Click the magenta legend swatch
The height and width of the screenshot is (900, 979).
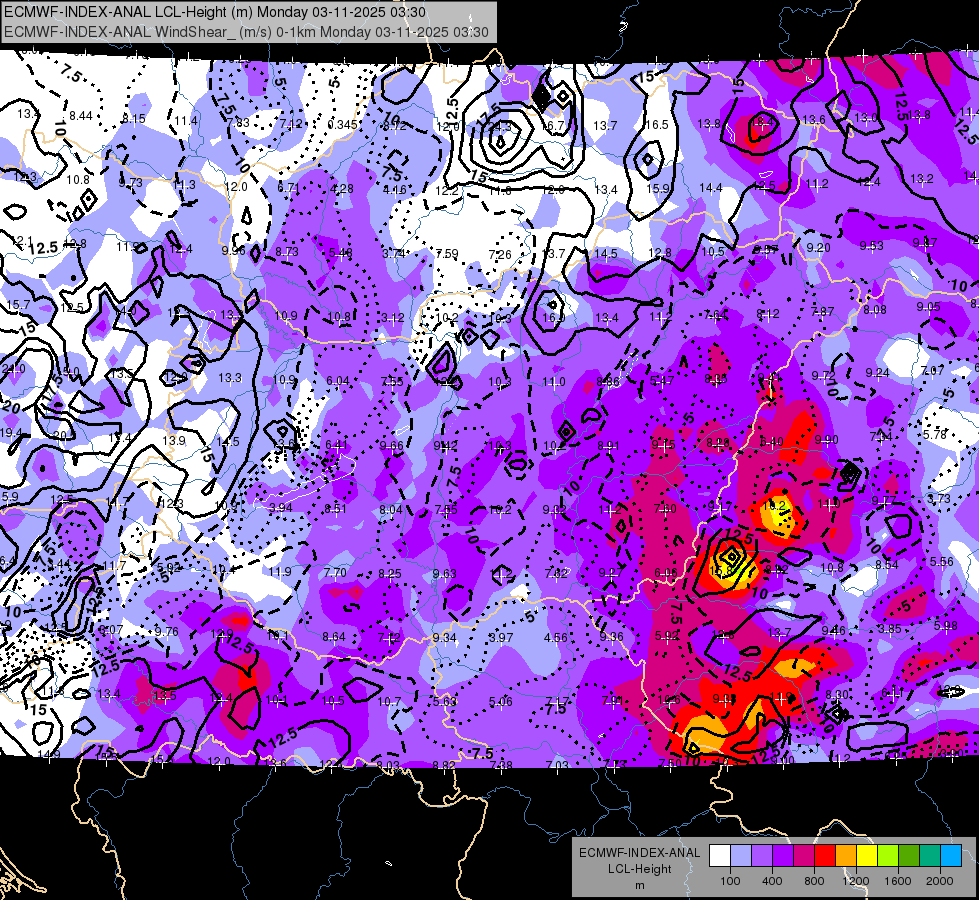pyautogui.click(x=804, y=856)
